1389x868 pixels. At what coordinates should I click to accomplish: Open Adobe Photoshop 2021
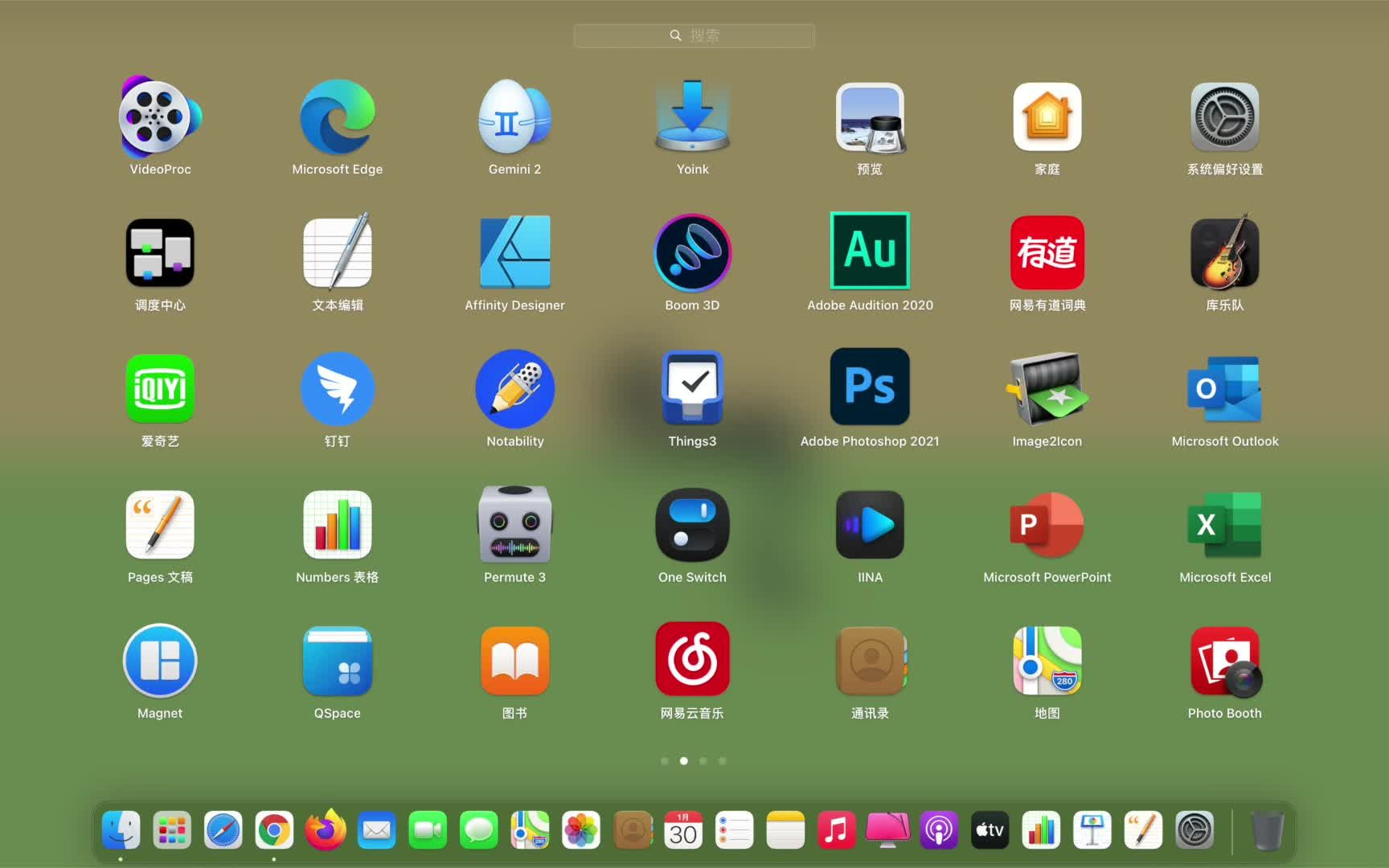(x=870, y=387)
